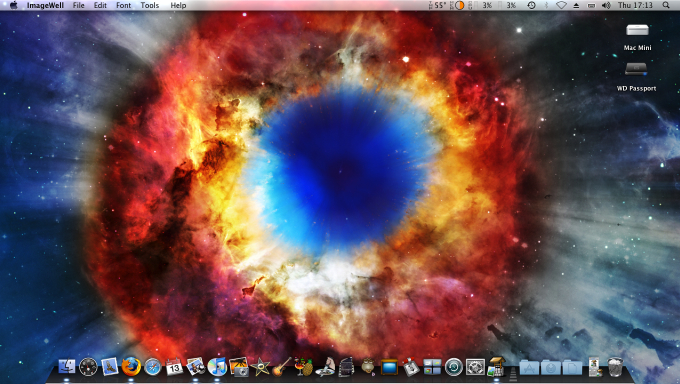This screenshot has width=680, height=384.
Task: Open iCal calendar showing 13
Action: click(174, 367)
